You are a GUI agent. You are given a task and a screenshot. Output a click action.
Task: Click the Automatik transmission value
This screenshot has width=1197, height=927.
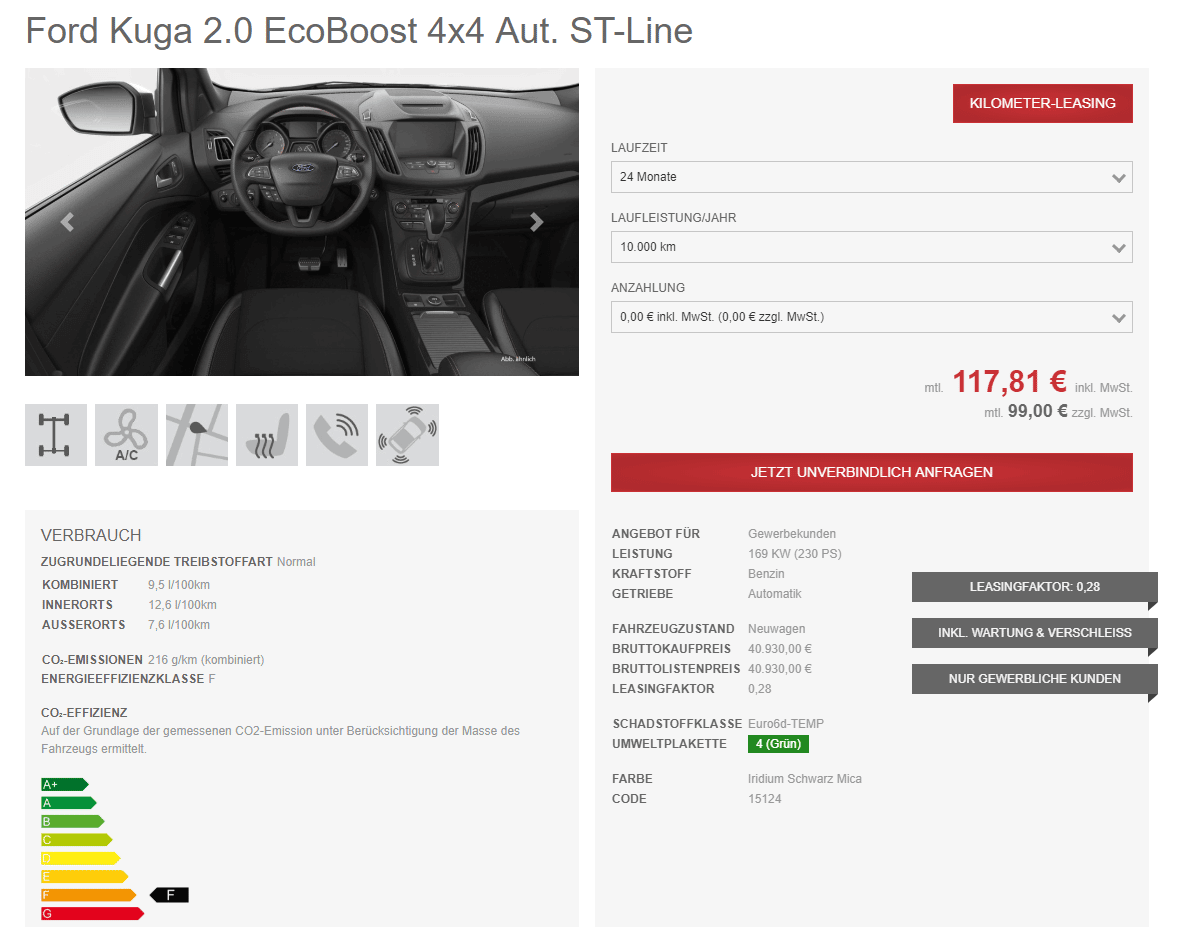click(775, 593)
